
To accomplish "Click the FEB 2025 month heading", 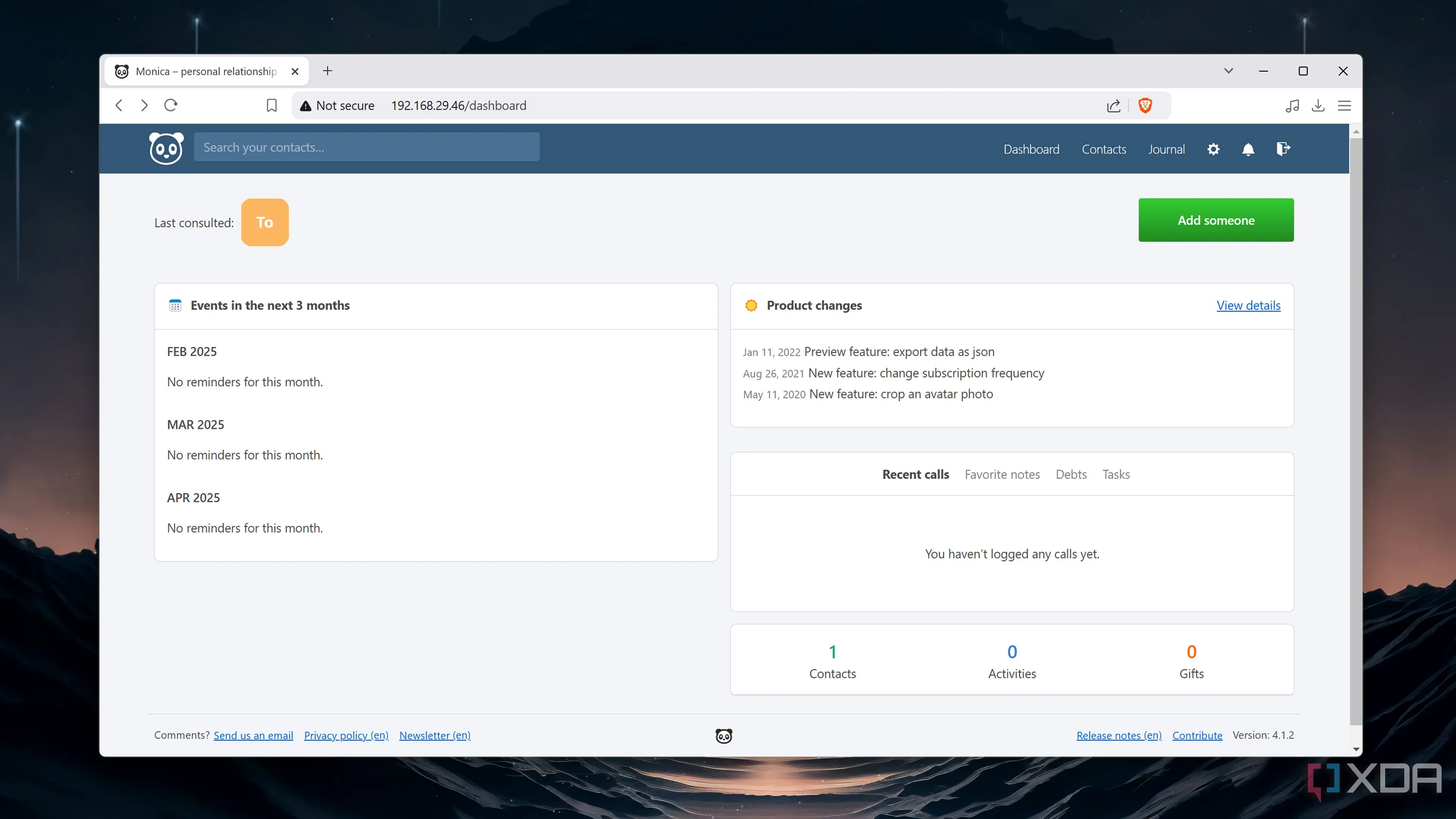I will point(191,351).
